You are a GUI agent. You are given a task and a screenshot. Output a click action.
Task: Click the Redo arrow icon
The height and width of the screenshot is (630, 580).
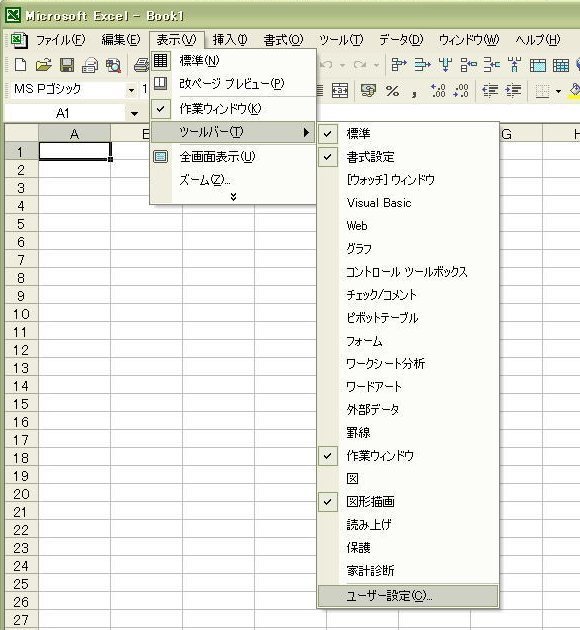359,65
